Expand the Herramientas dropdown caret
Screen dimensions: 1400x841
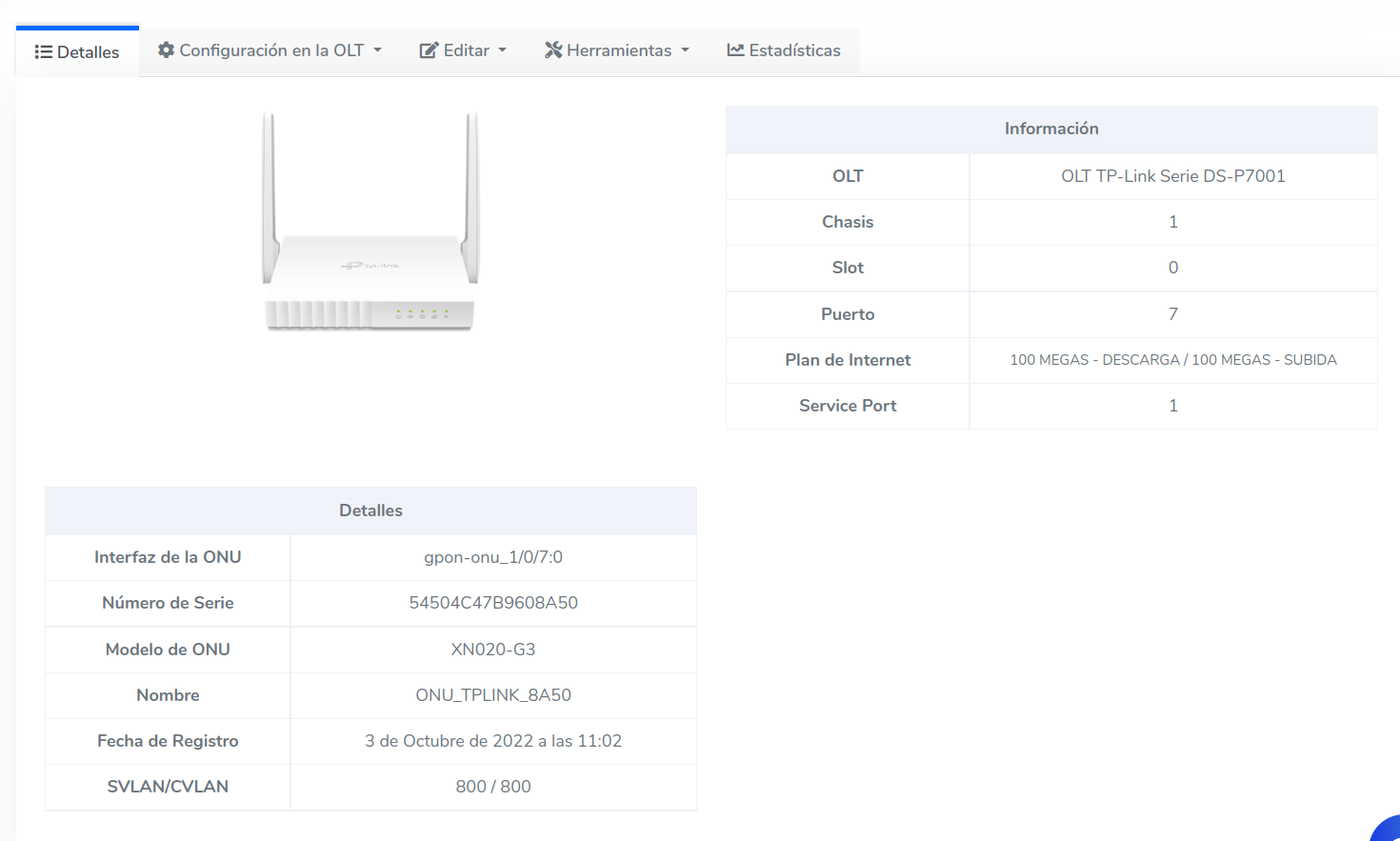coord(685,50)
